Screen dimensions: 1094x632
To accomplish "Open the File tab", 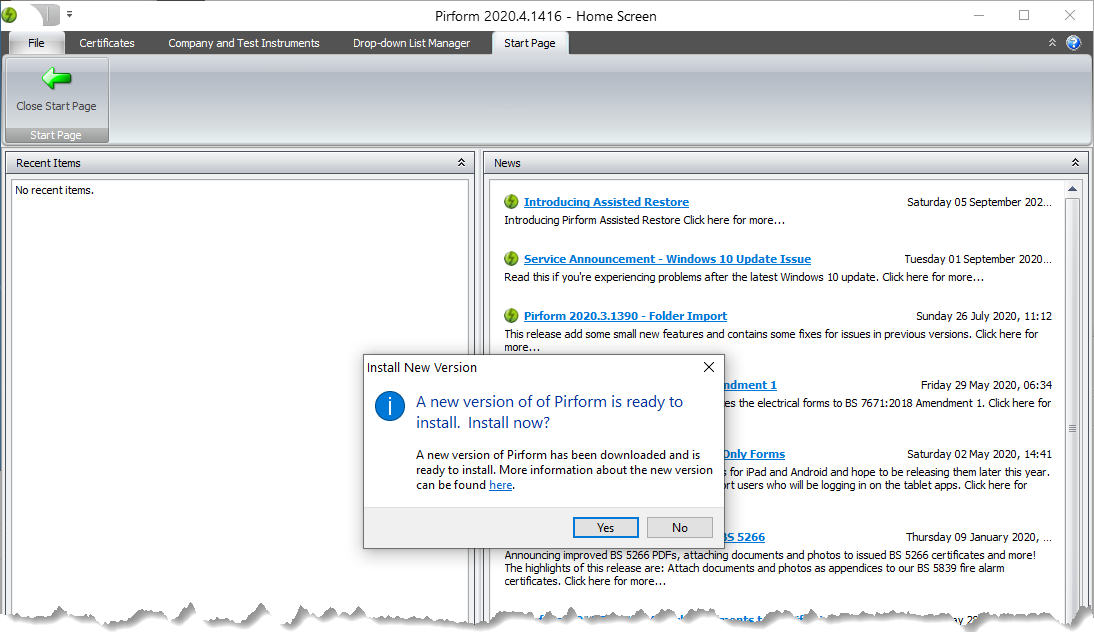I will pyautogui.click(x=36, y=43).
